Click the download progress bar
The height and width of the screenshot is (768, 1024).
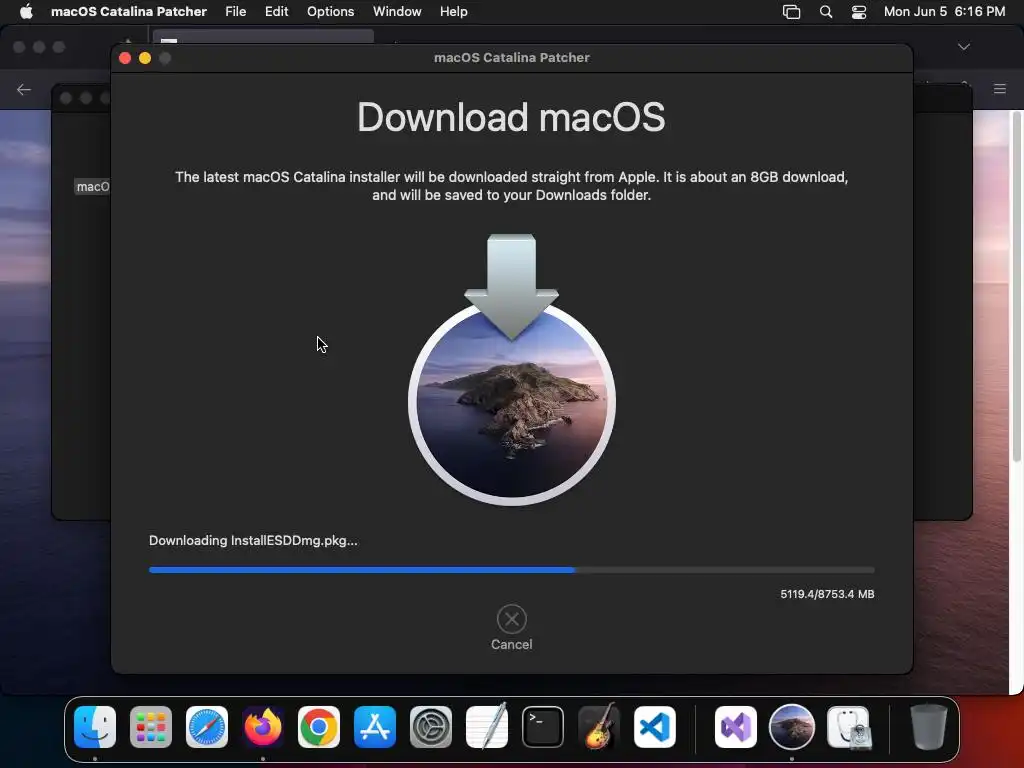coord(511,569)
